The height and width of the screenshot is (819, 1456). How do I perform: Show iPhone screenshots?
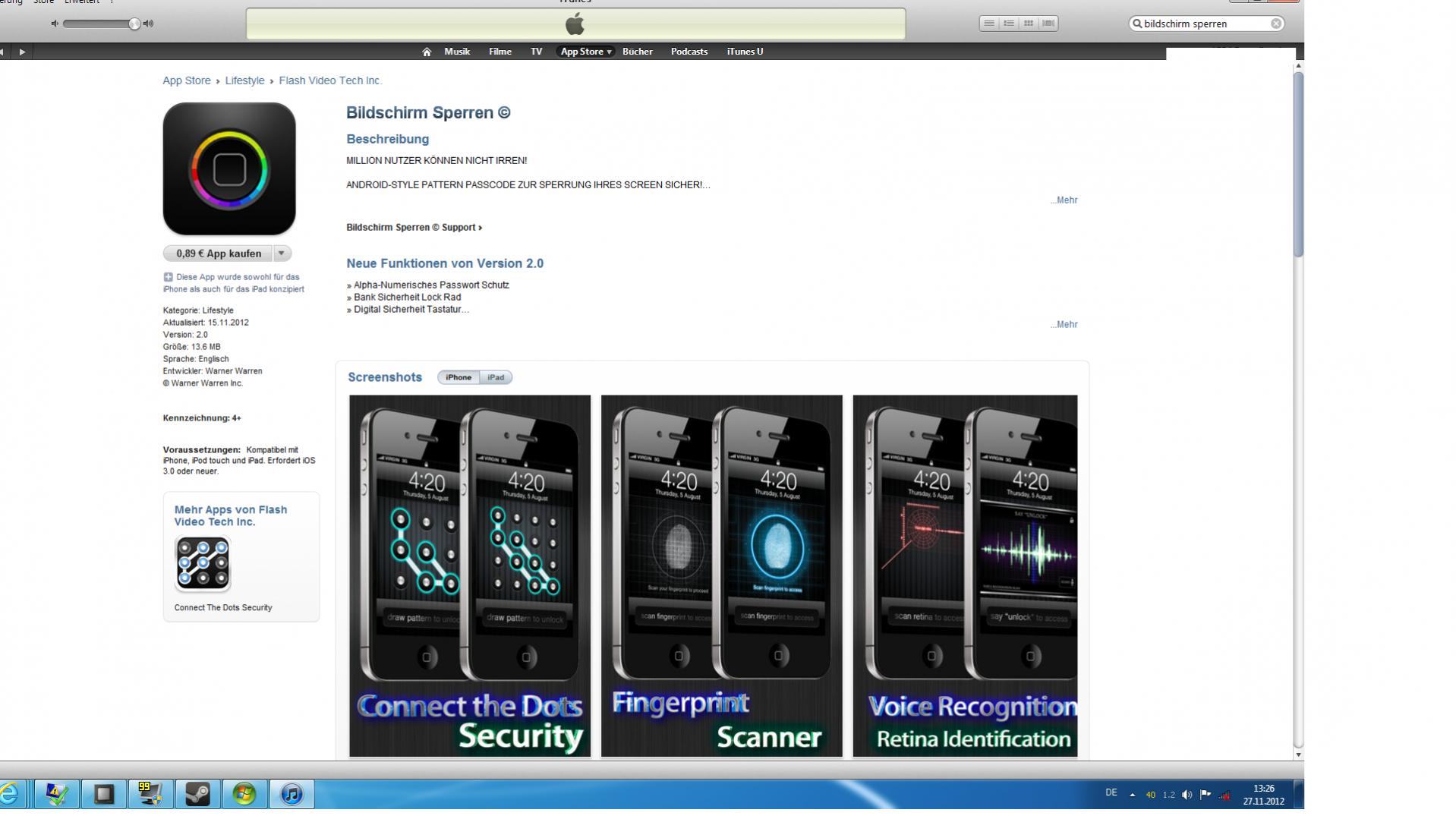pyautogui.click(x=459, y=377)
